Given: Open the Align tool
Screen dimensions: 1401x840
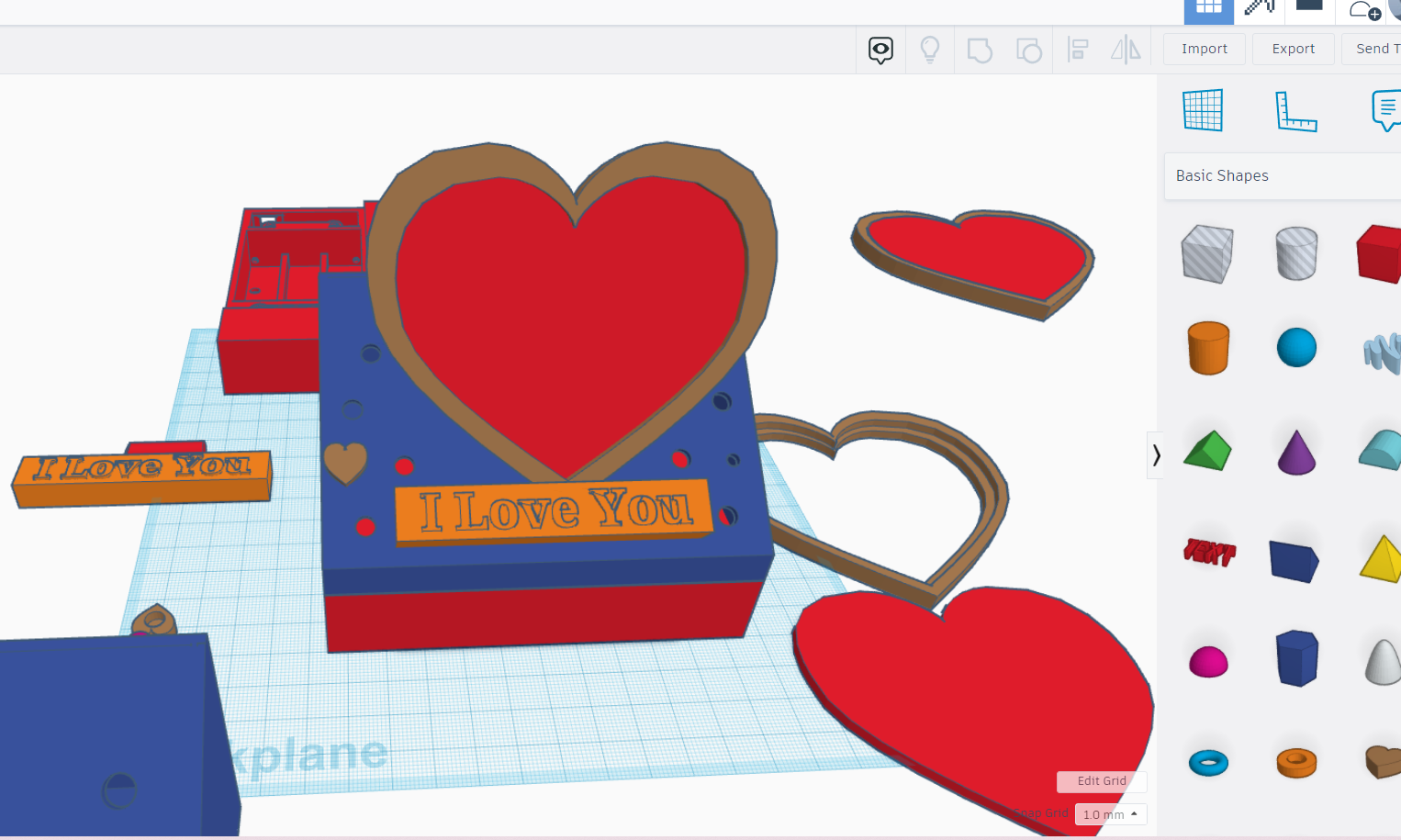Looking at the screenshot, I should pos(1078,50).
